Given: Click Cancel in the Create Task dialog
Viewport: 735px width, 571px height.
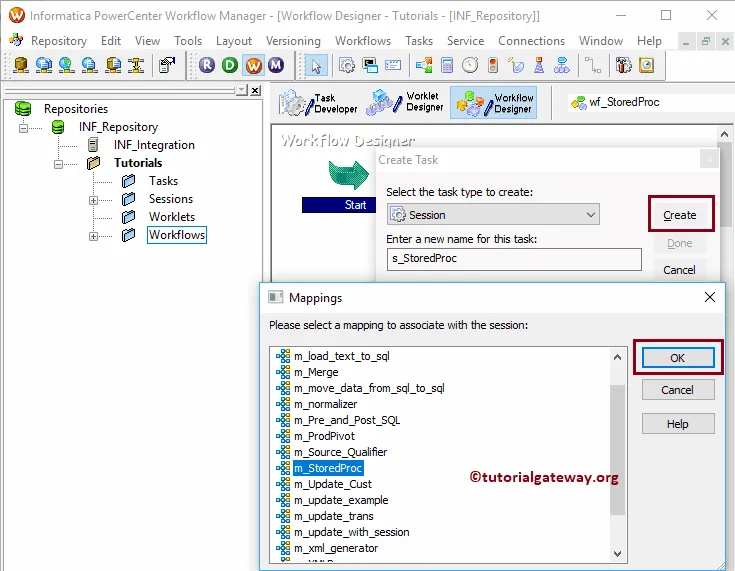Looking at the screenshot, I should pos(679,270).
